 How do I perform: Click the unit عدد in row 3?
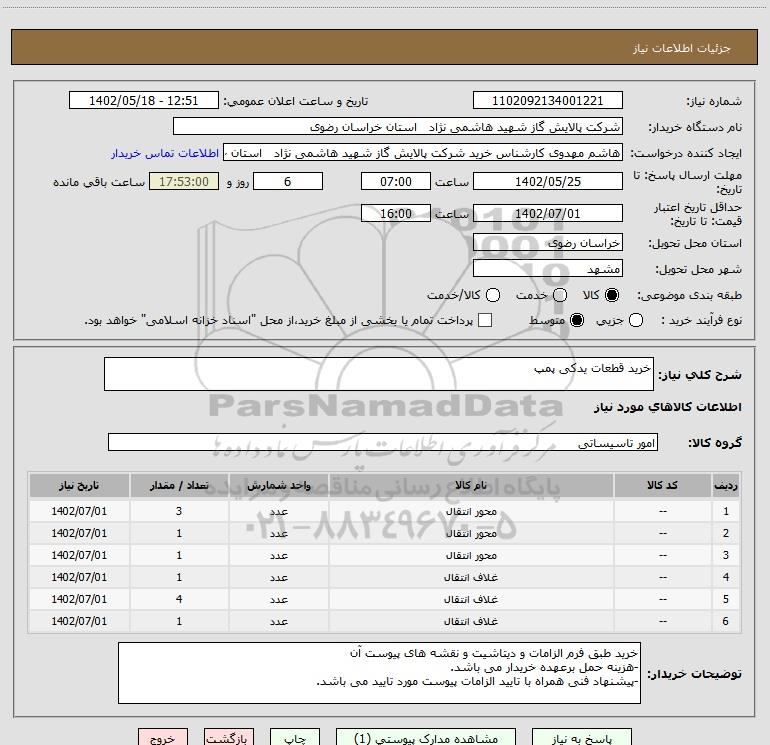click(x=278, y=555)
